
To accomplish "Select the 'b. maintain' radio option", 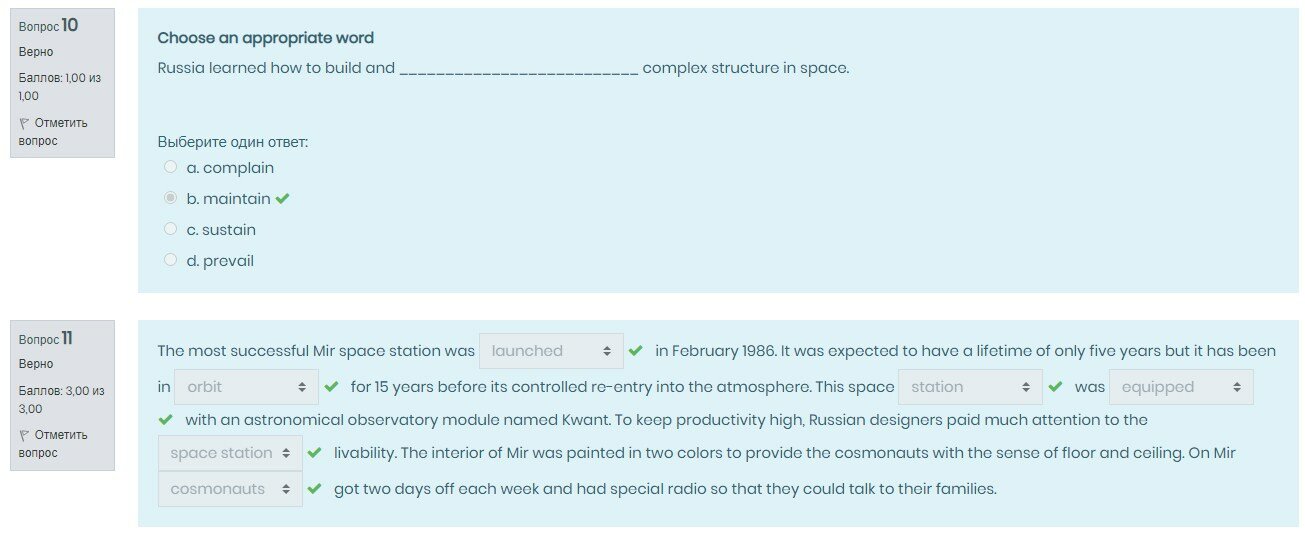I will click(x=171, y=199).
